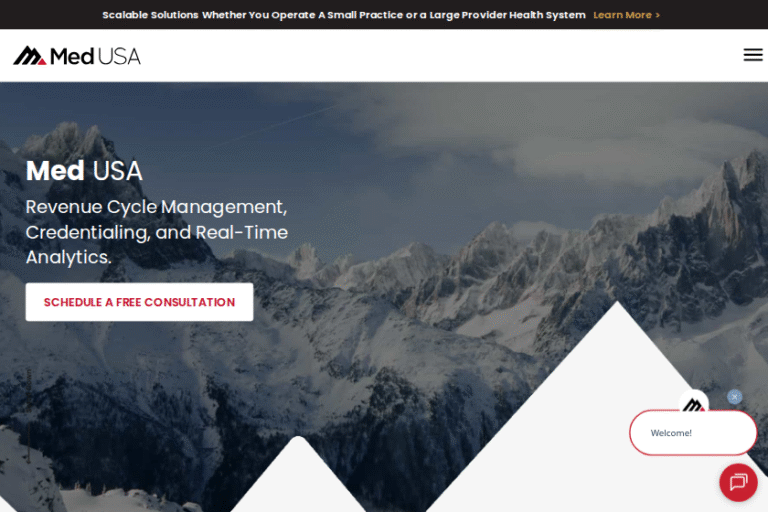
Task: Select the Med USA hero heading
Action: click(84, 171)
